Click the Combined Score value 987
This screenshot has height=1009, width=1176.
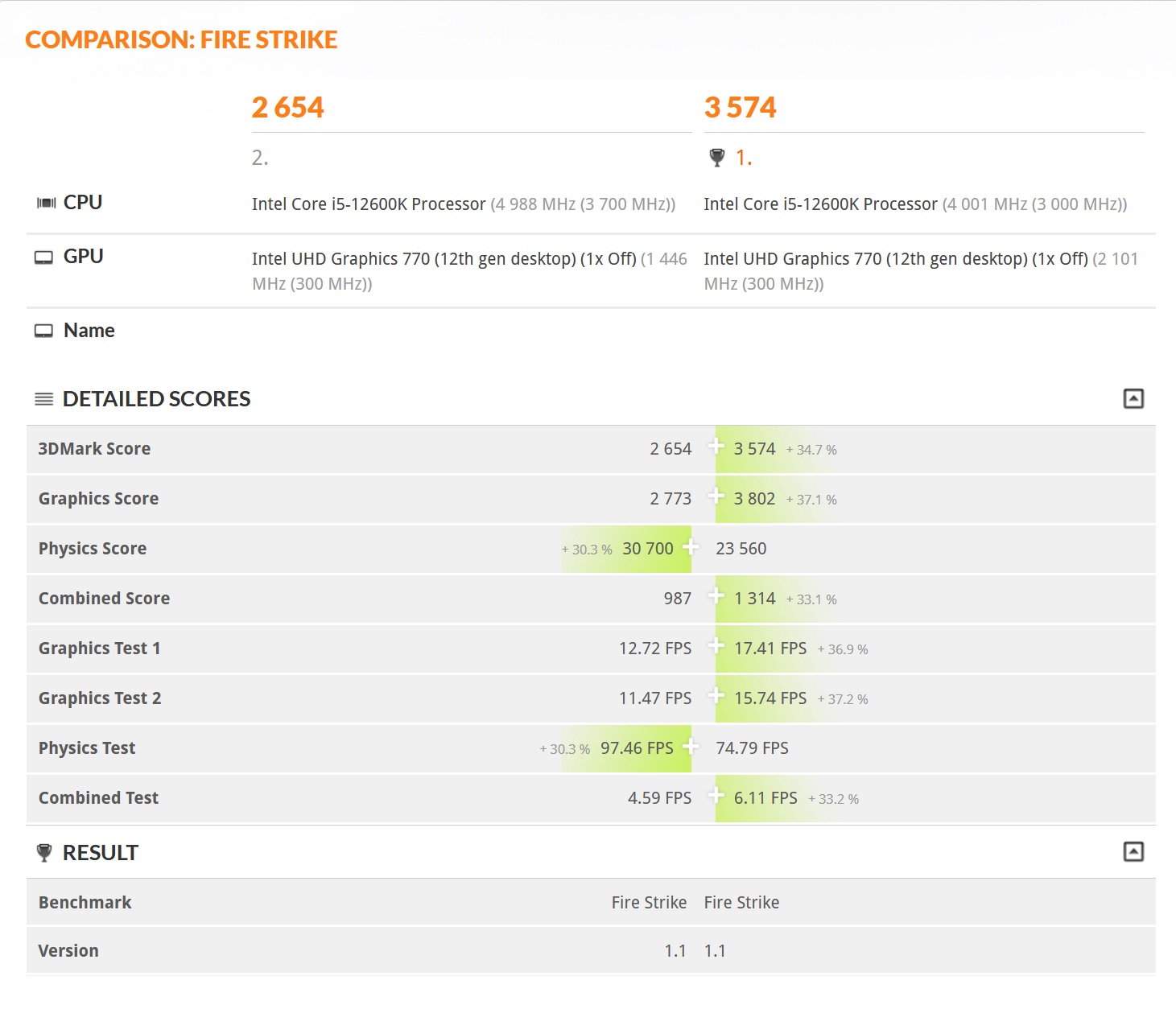(678, 599)
